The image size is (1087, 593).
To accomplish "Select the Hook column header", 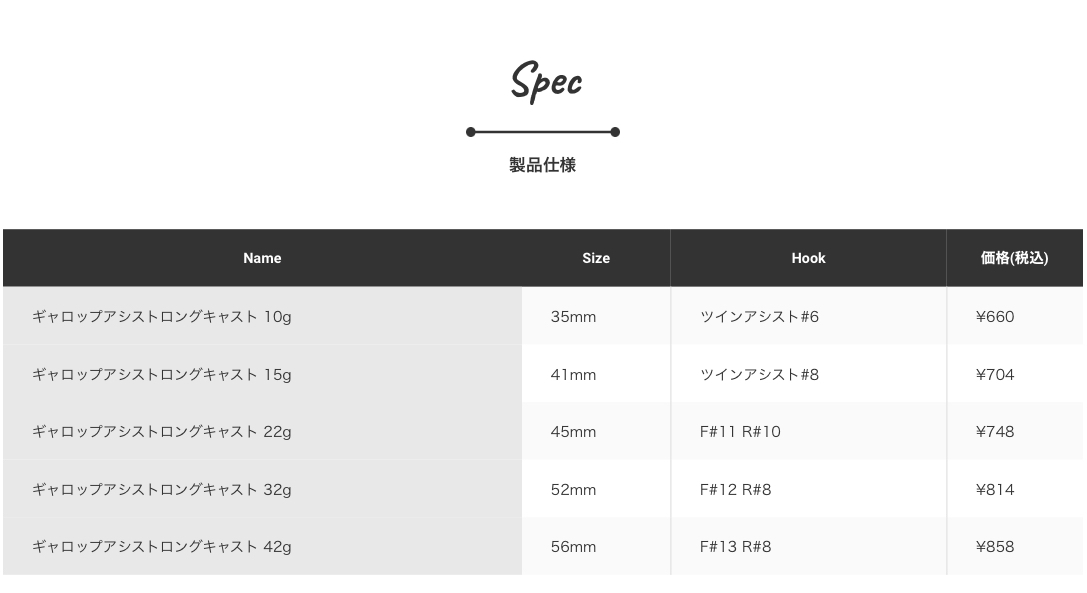I will [x=808, y=258].
